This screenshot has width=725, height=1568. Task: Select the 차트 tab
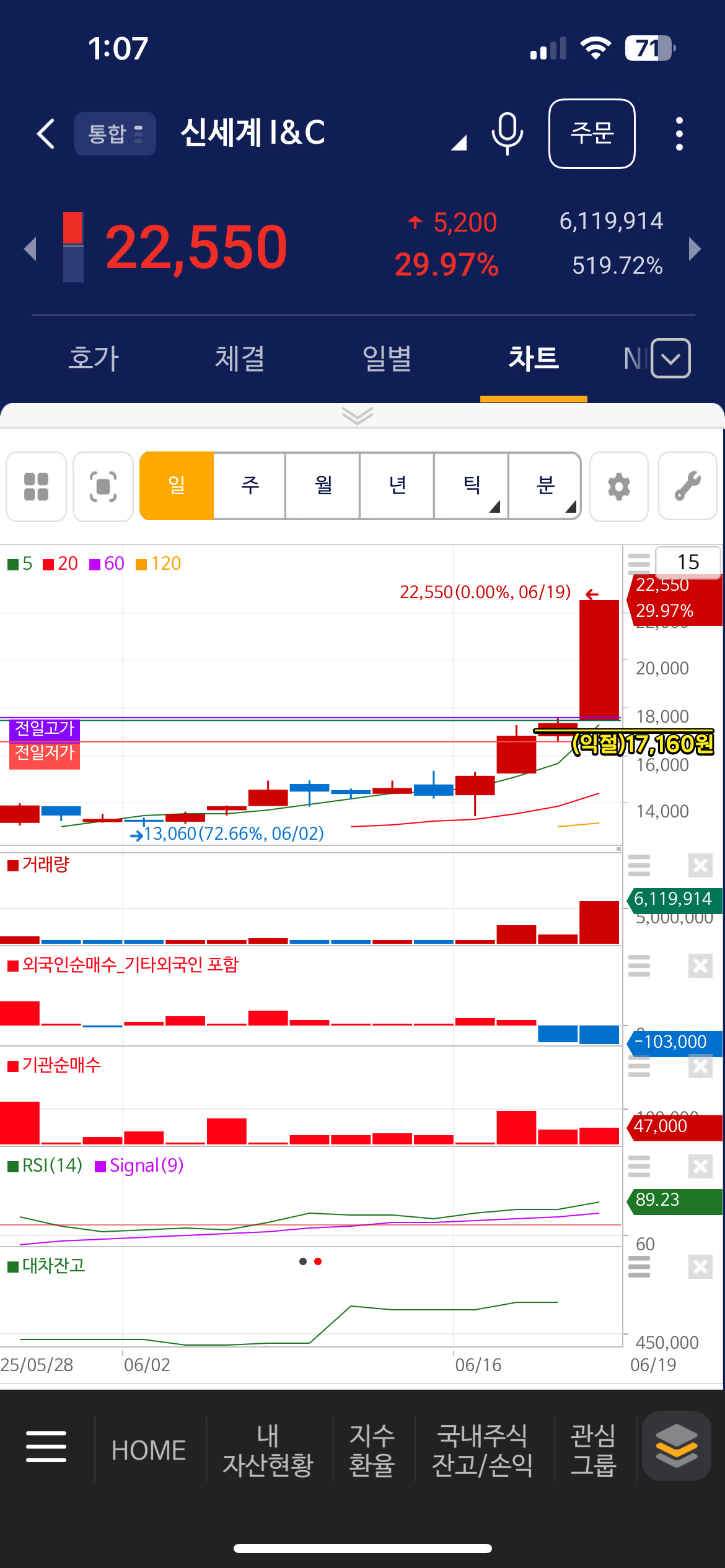(534, 358)
